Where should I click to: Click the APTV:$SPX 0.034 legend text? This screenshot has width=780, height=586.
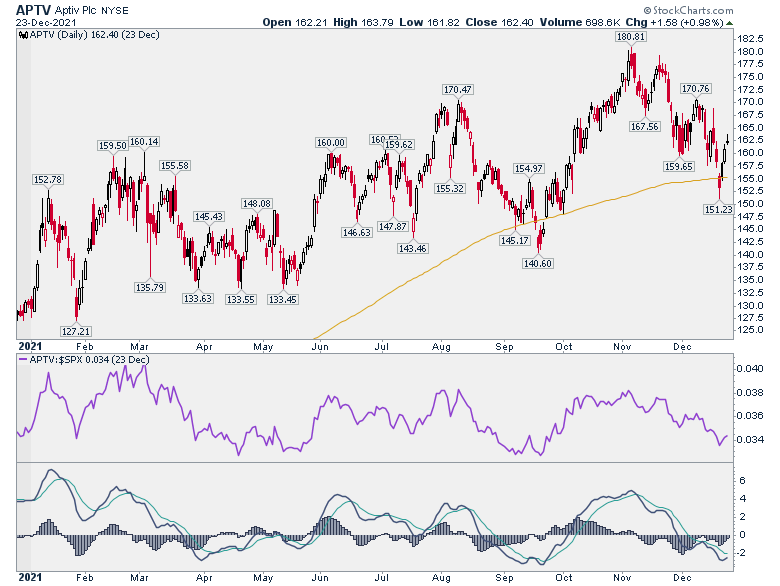[89, 359]
